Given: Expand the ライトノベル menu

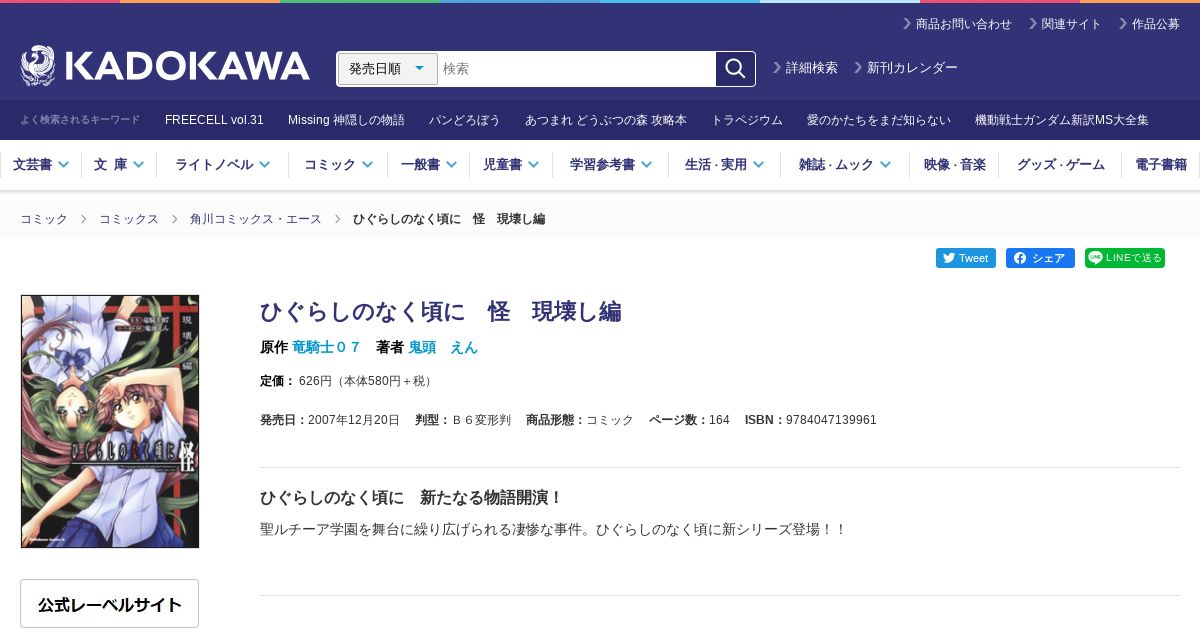Looking at the screenshot, I should click(x=222, y=165).
